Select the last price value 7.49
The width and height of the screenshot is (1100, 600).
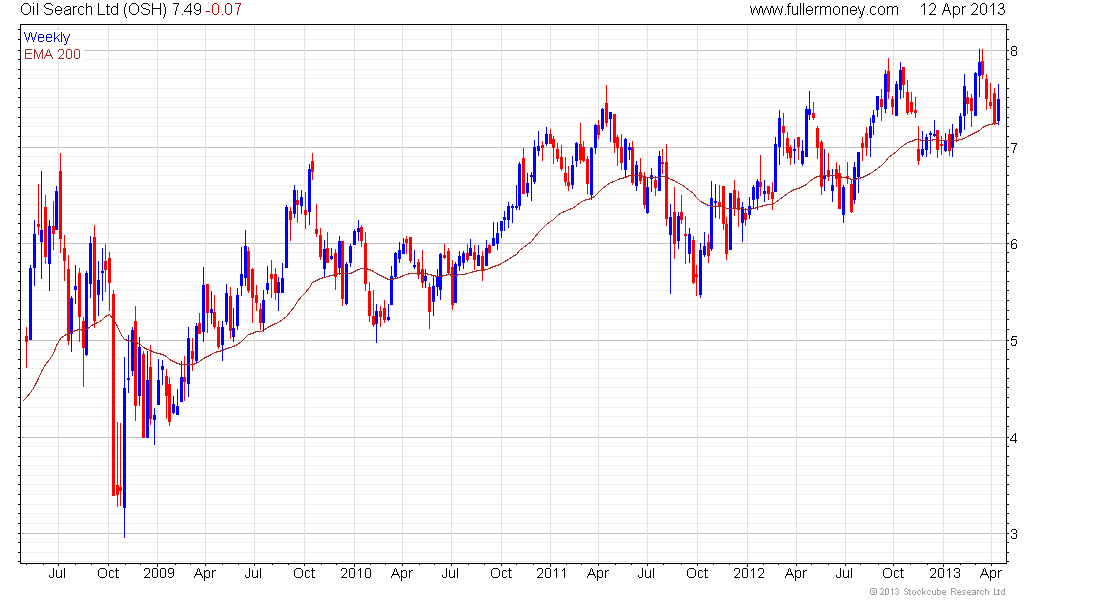pyautogui.click(x=187, y=10)
